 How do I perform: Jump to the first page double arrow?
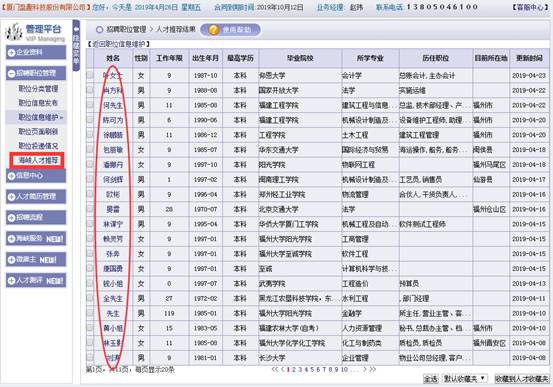click(275, 369)
